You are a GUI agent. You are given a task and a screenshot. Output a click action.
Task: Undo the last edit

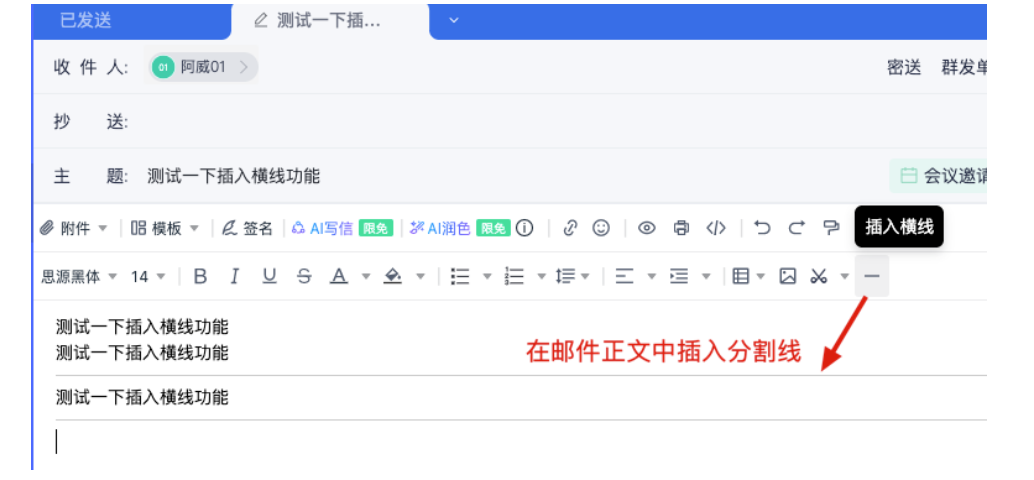(762, 228)
